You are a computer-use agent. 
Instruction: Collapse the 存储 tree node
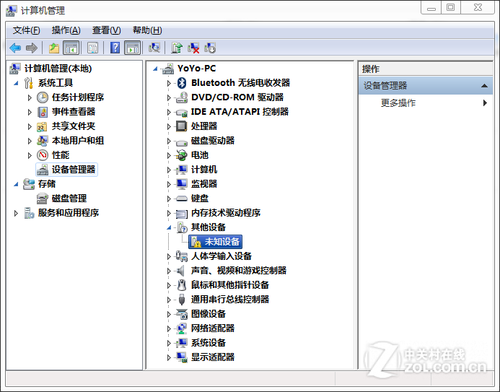[x=16, y=184]
